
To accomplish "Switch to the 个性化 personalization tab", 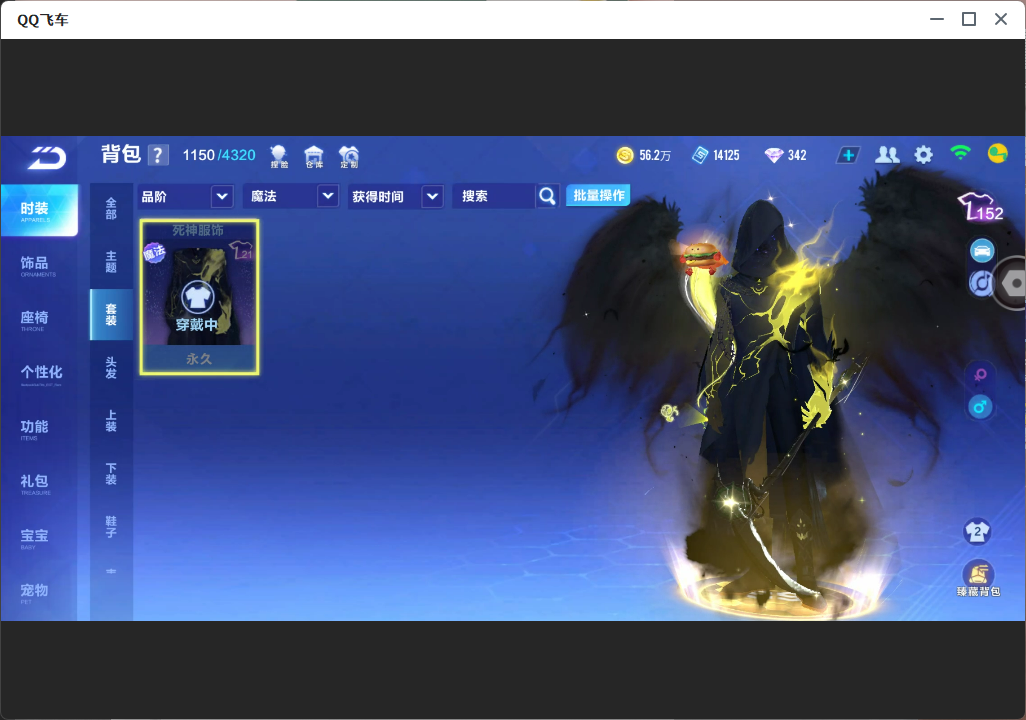I will tap(39, 374).
